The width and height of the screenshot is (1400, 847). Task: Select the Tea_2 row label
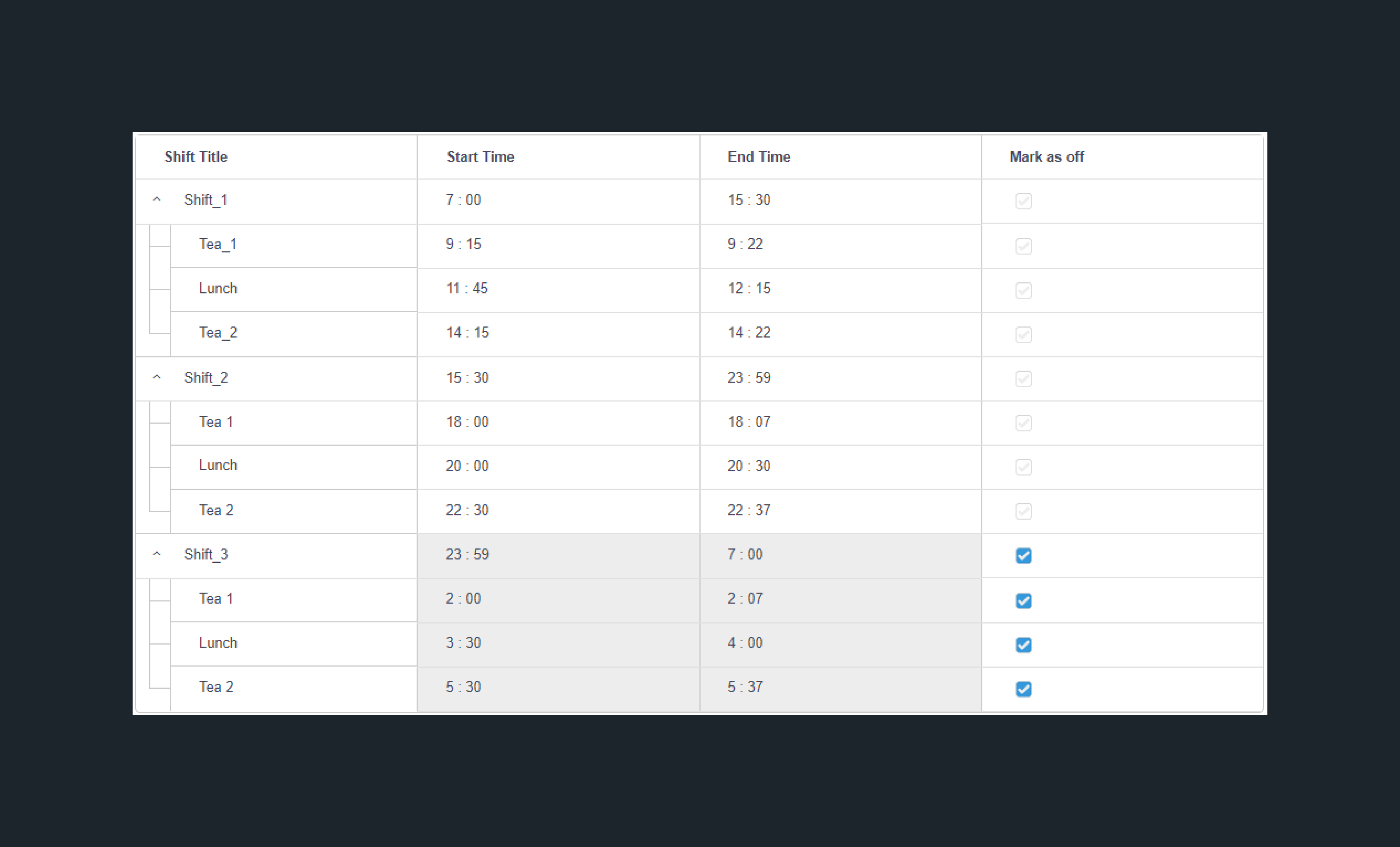tap(218, 333)
